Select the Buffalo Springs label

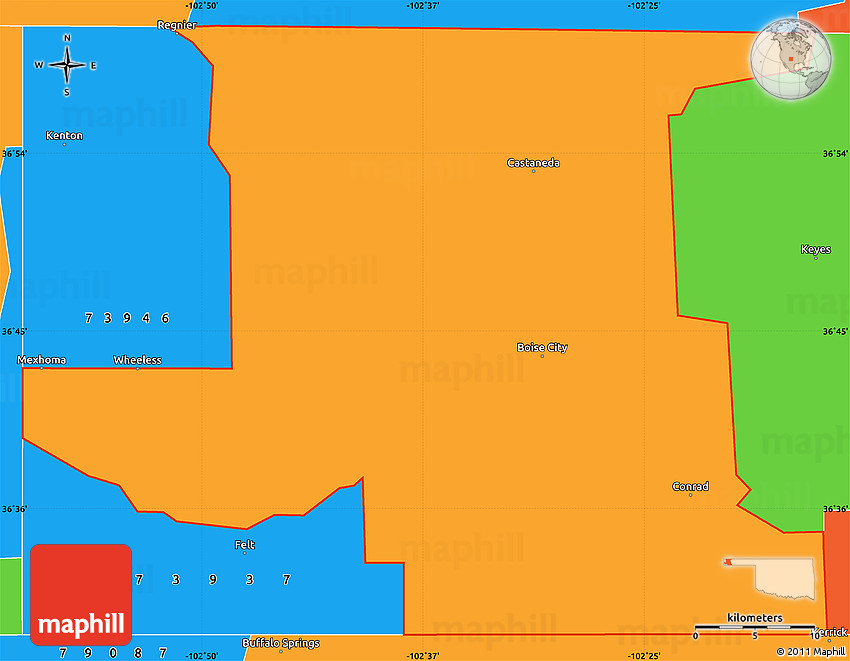point(281,643)
